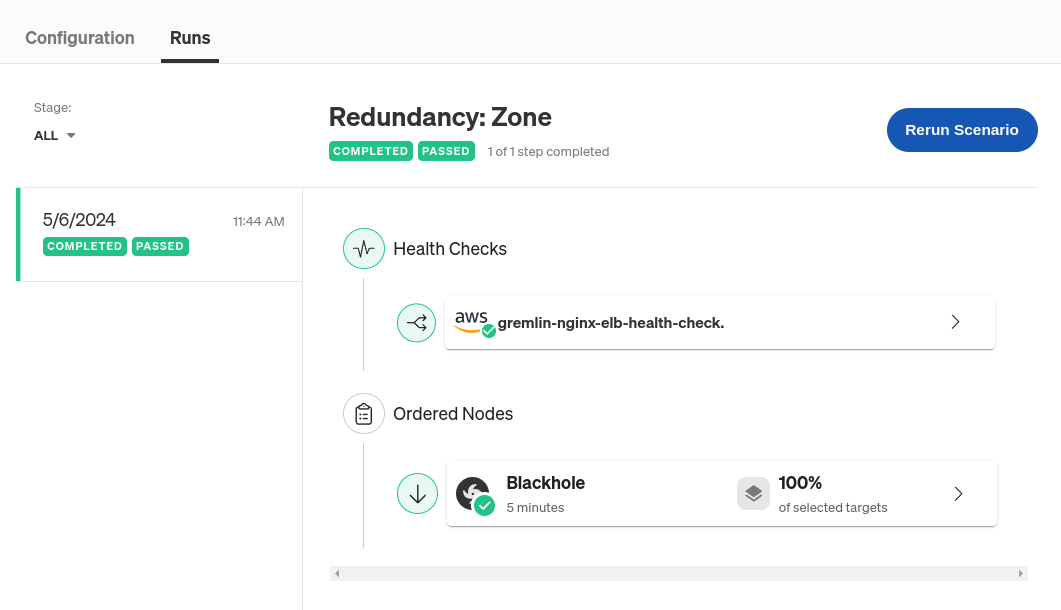Click the COMPLETED badge under scenario title
The height and width of the screenshot is (610, 1061).
point(371,151)
